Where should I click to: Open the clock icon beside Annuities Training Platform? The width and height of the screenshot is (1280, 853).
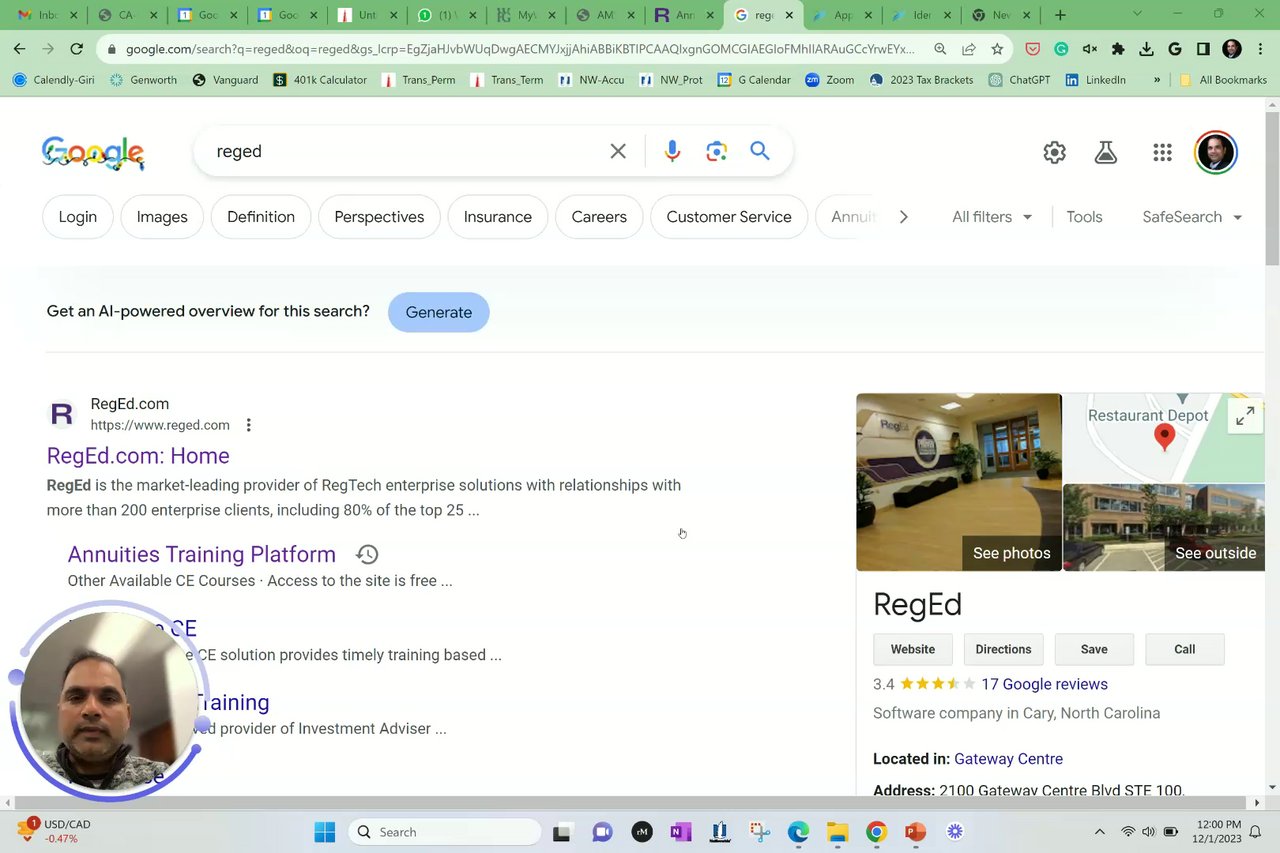point(367,554)
